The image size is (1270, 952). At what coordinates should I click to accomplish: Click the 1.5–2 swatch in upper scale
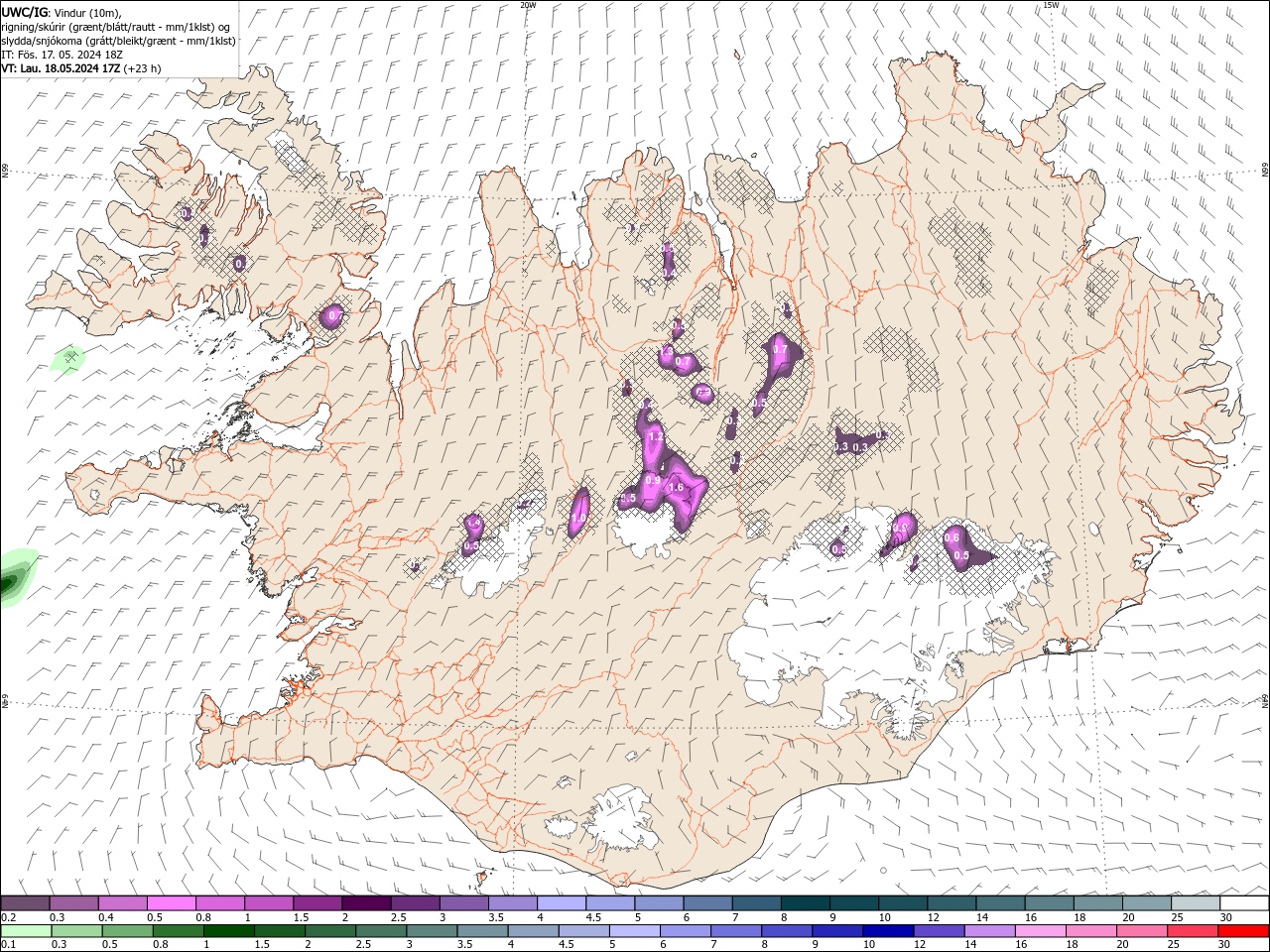point(317,903)
